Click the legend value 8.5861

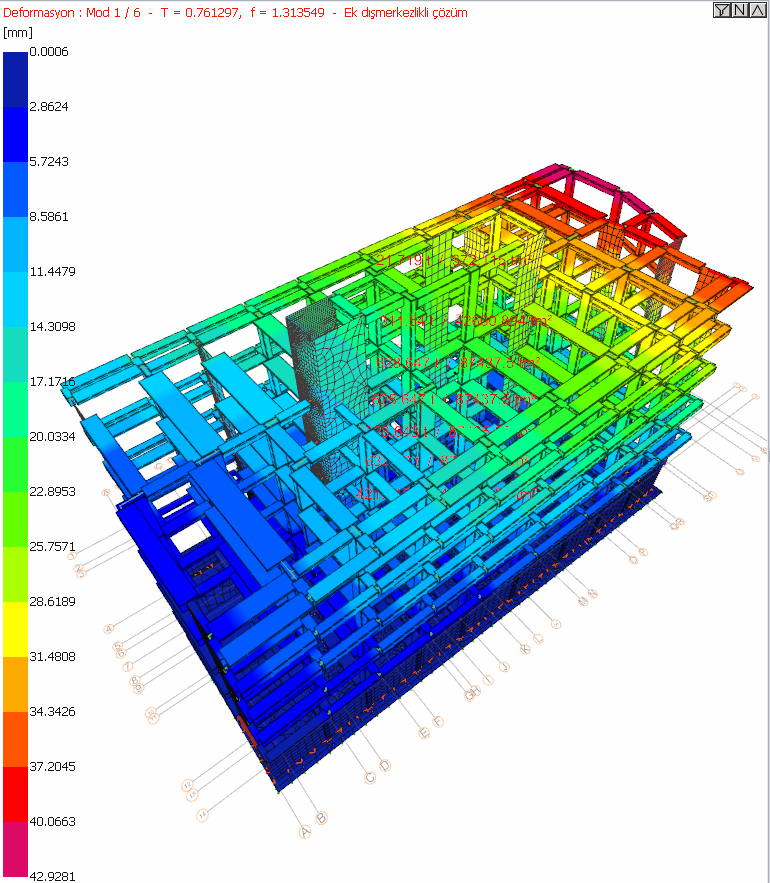49,217
